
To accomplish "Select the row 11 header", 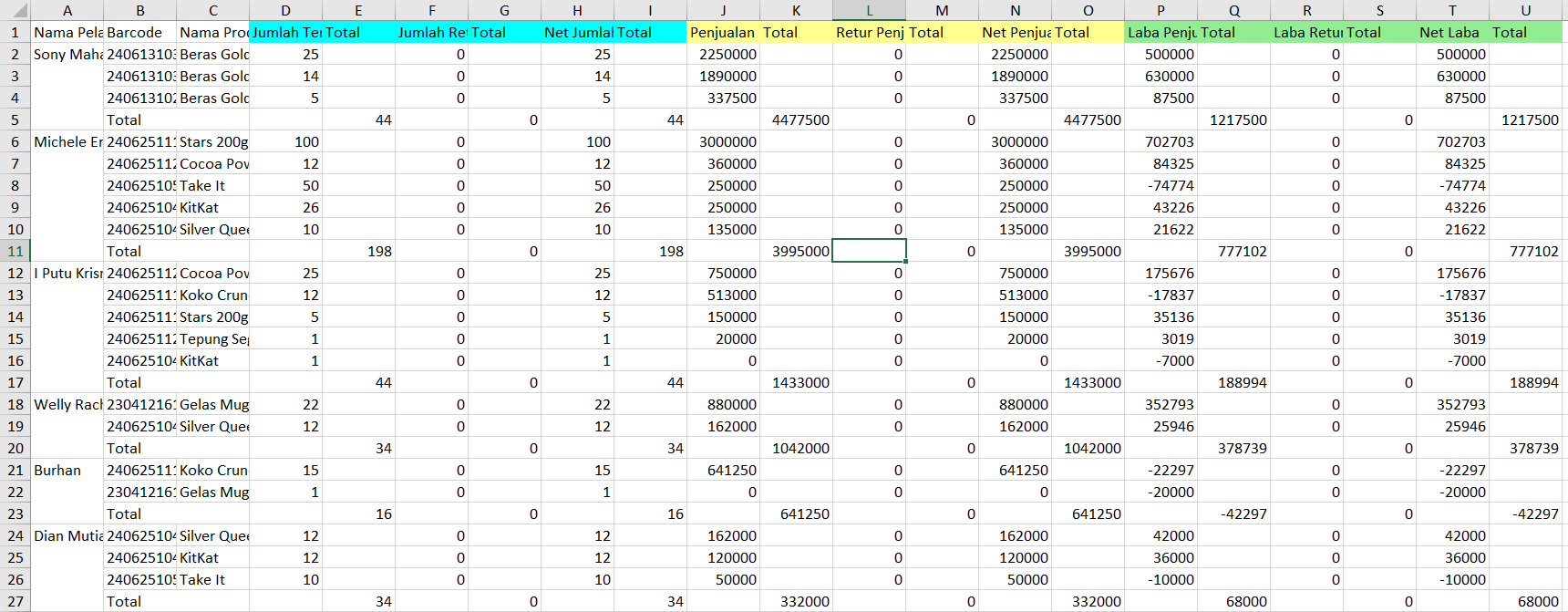I will pos(15,251).
